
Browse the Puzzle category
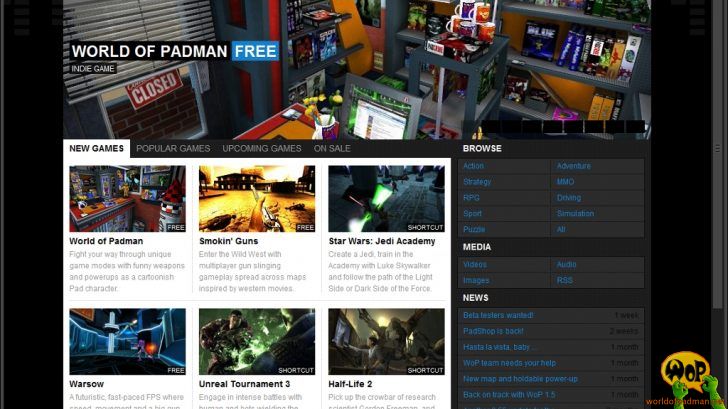tap(474, 229)
